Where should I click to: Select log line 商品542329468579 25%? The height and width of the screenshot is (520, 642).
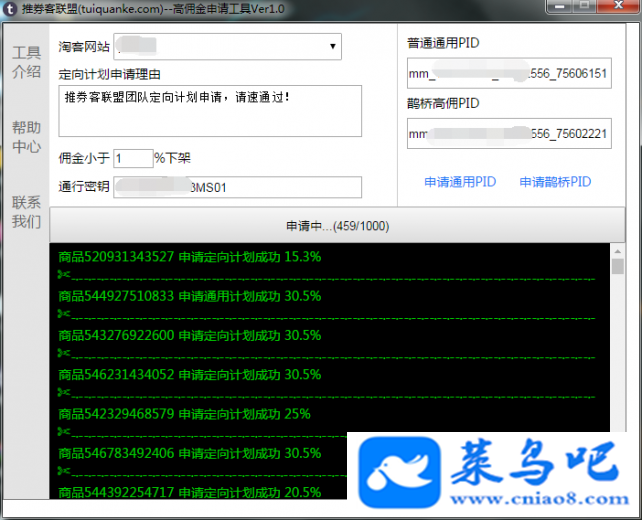point(184,414)
